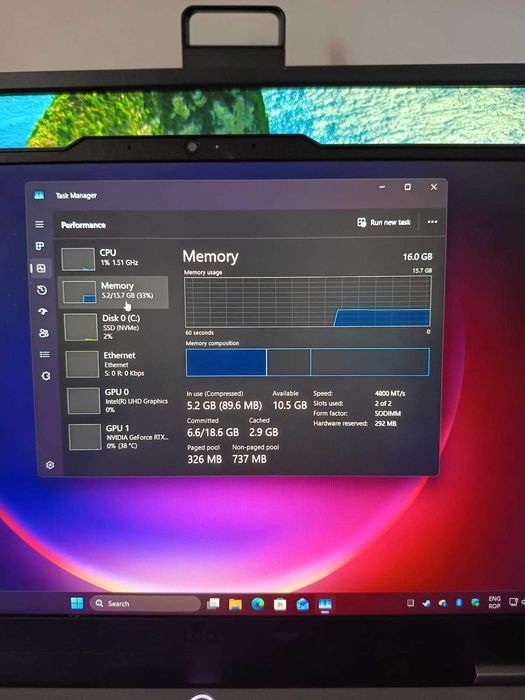Viewport: 525px width, 700px height.
Task: Select the Ethernet performance entry
Action: (x=117, y=364)
